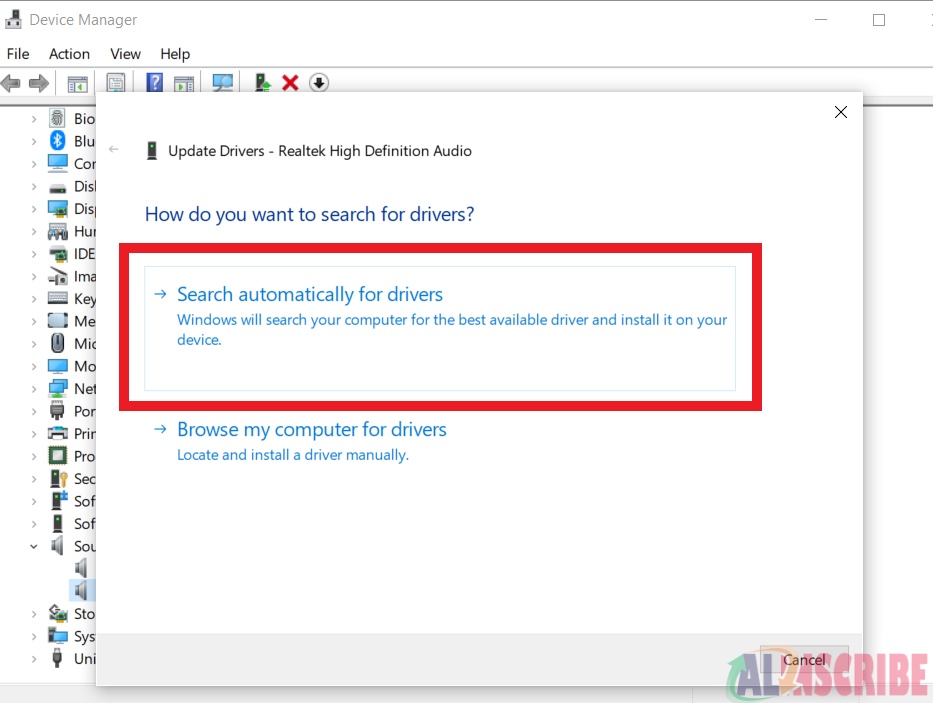Click the Update device driver toolbar icon
933x703 pixels.
coord(262,82)
